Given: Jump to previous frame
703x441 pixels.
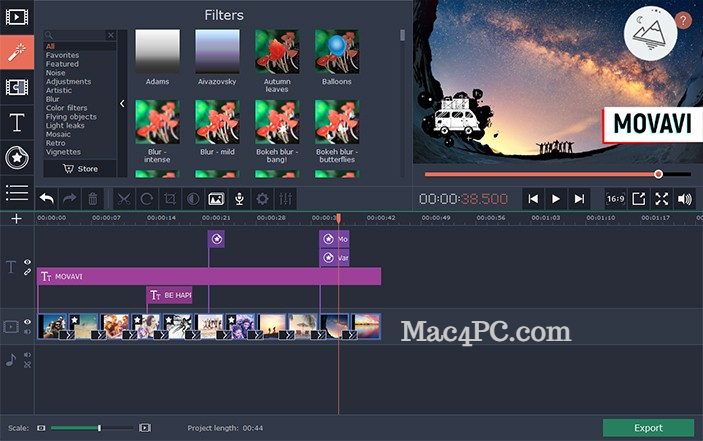Looking at the screenshot, I should point(533,199).
